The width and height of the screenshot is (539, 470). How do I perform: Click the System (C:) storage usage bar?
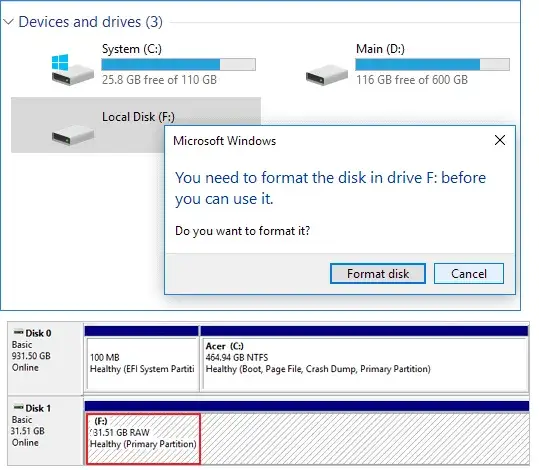click(178, 64)
